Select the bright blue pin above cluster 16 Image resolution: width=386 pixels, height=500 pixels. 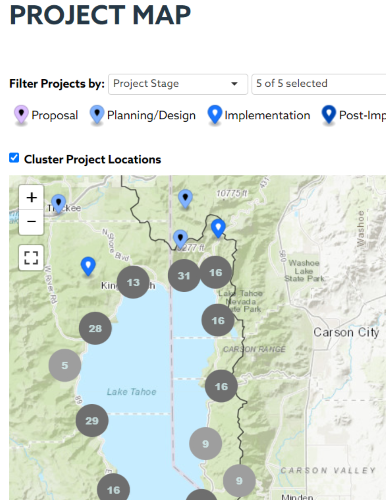point(218,228)
